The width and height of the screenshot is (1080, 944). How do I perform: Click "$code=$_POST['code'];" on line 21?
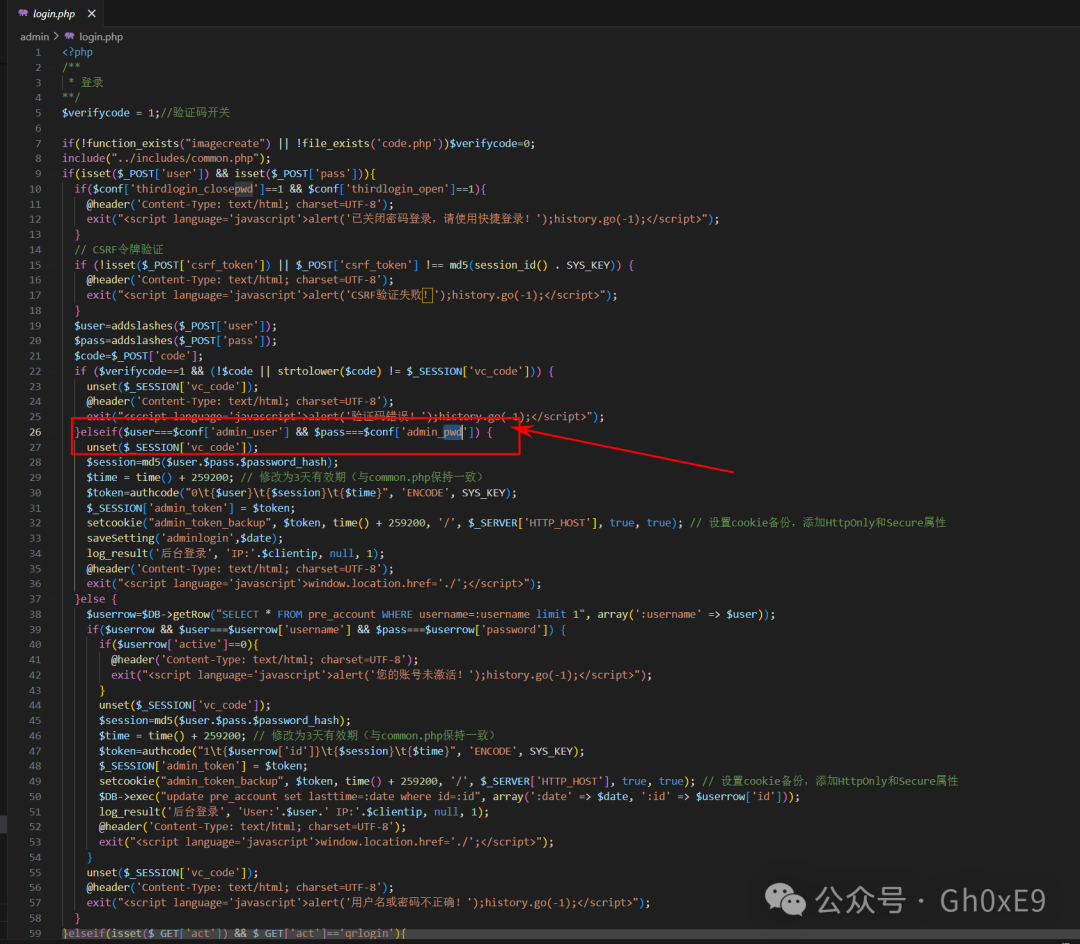tap(138, 356)
